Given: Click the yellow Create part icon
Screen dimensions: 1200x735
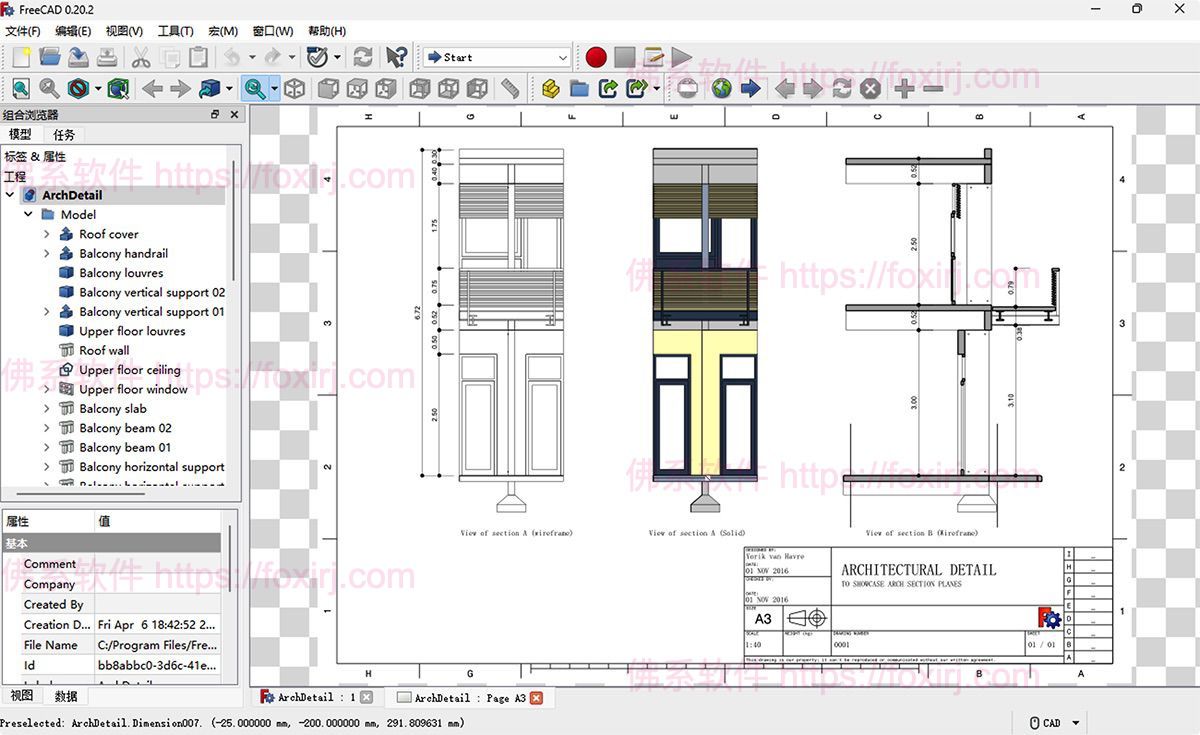Looking at the screenshot, I should point(550,89).
